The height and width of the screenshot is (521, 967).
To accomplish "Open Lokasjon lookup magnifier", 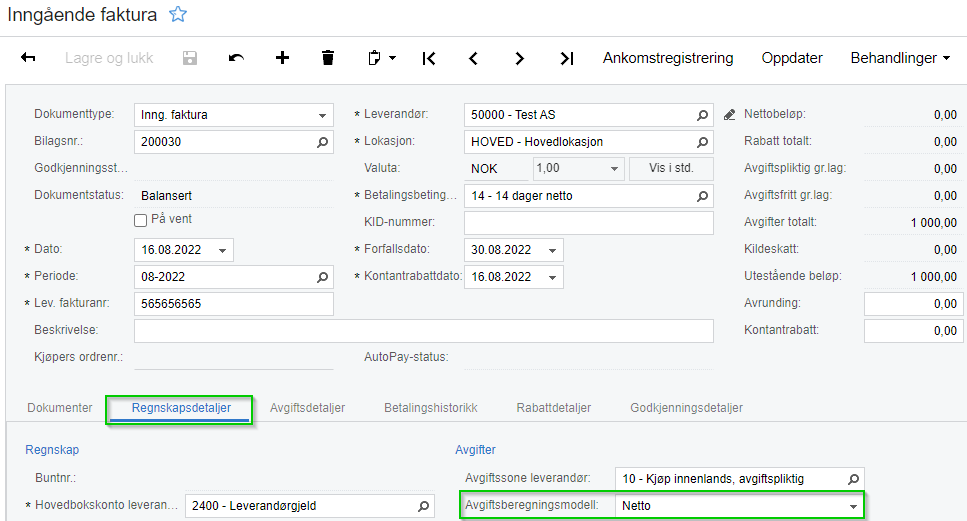I will [x=702, y=142].
